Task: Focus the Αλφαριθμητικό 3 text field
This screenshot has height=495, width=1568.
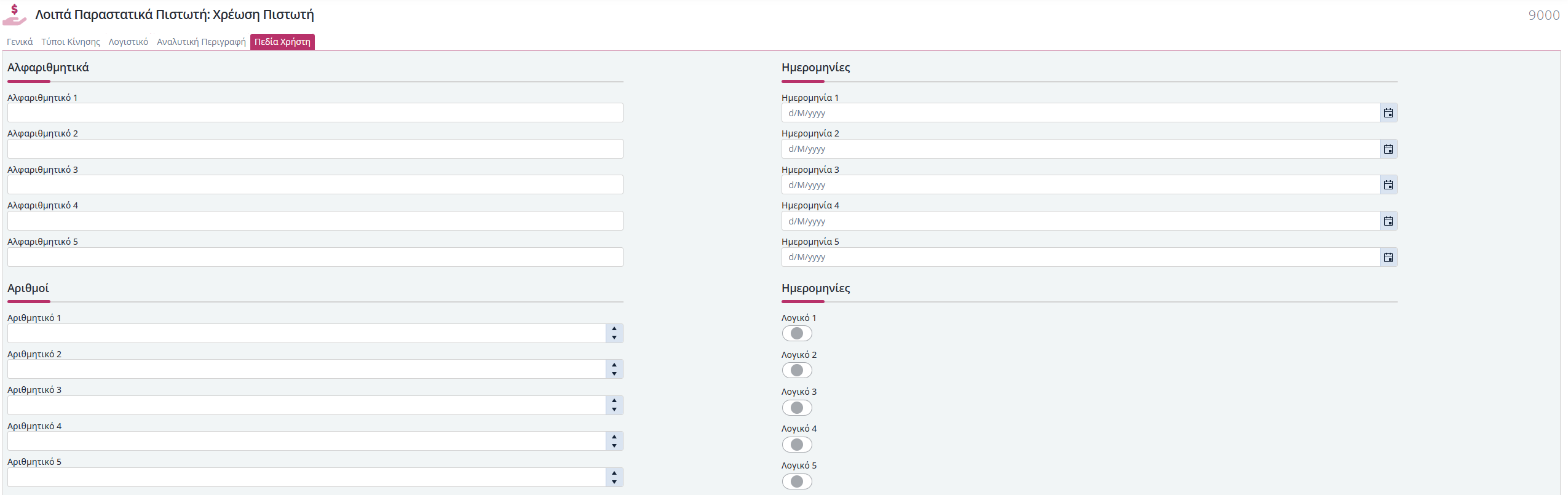Action: 315,184
